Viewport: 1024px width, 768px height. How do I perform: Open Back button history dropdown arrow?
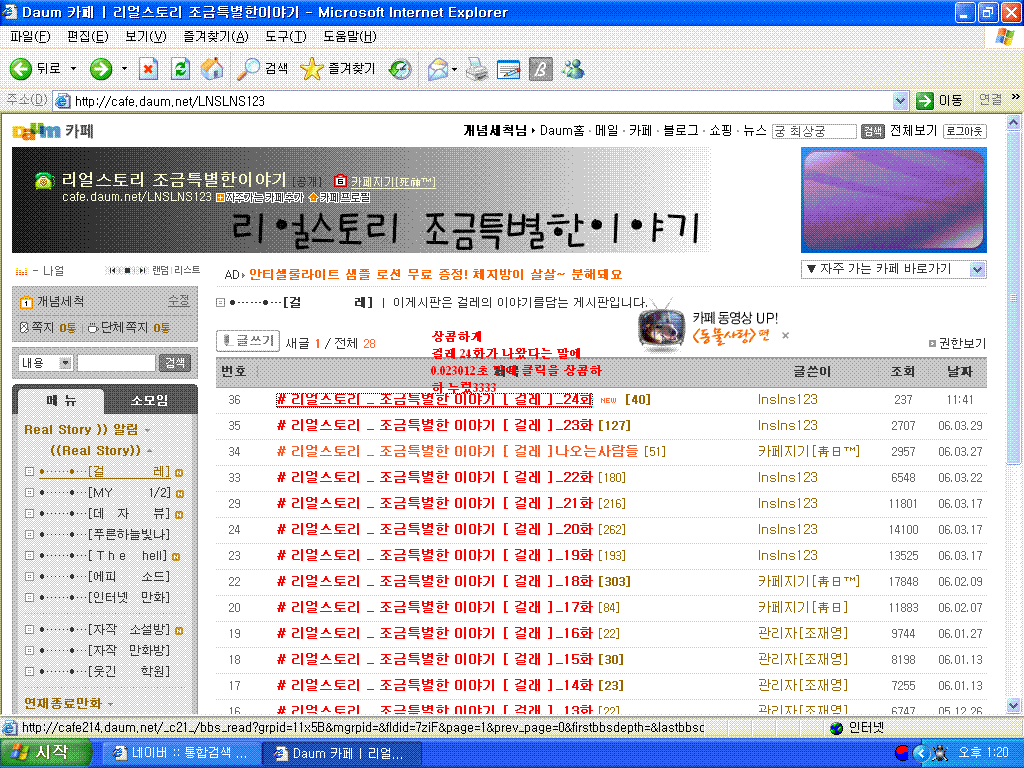coord(73,69)
